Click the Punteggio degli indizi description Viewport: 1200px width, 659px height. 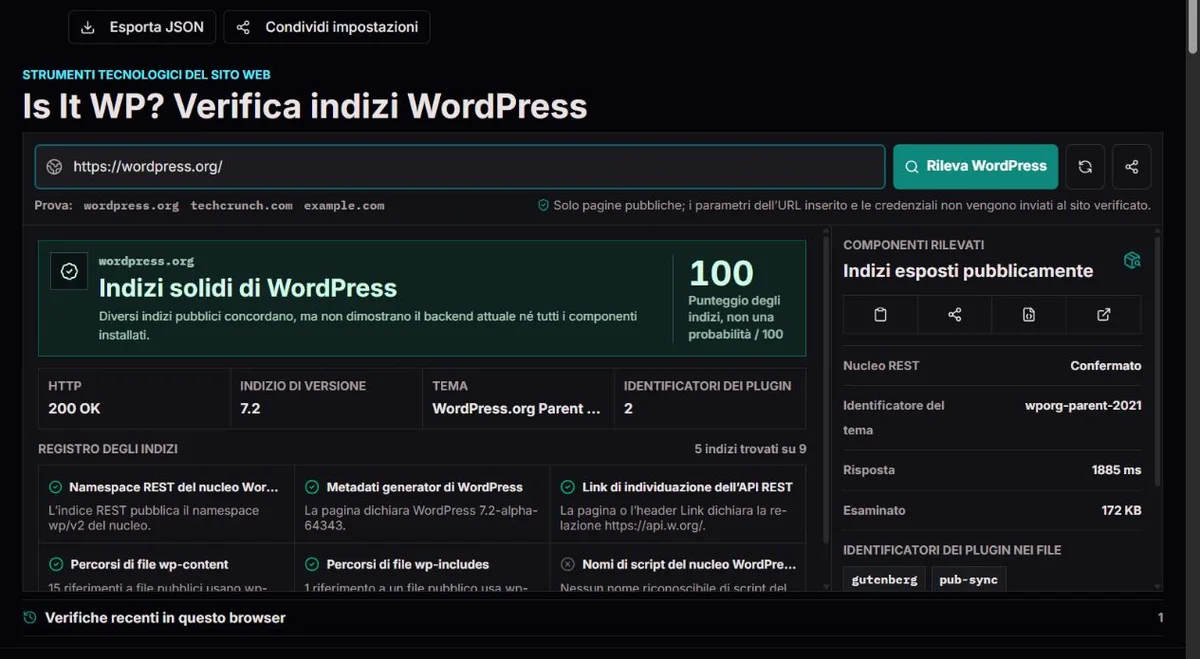(736, 317)
